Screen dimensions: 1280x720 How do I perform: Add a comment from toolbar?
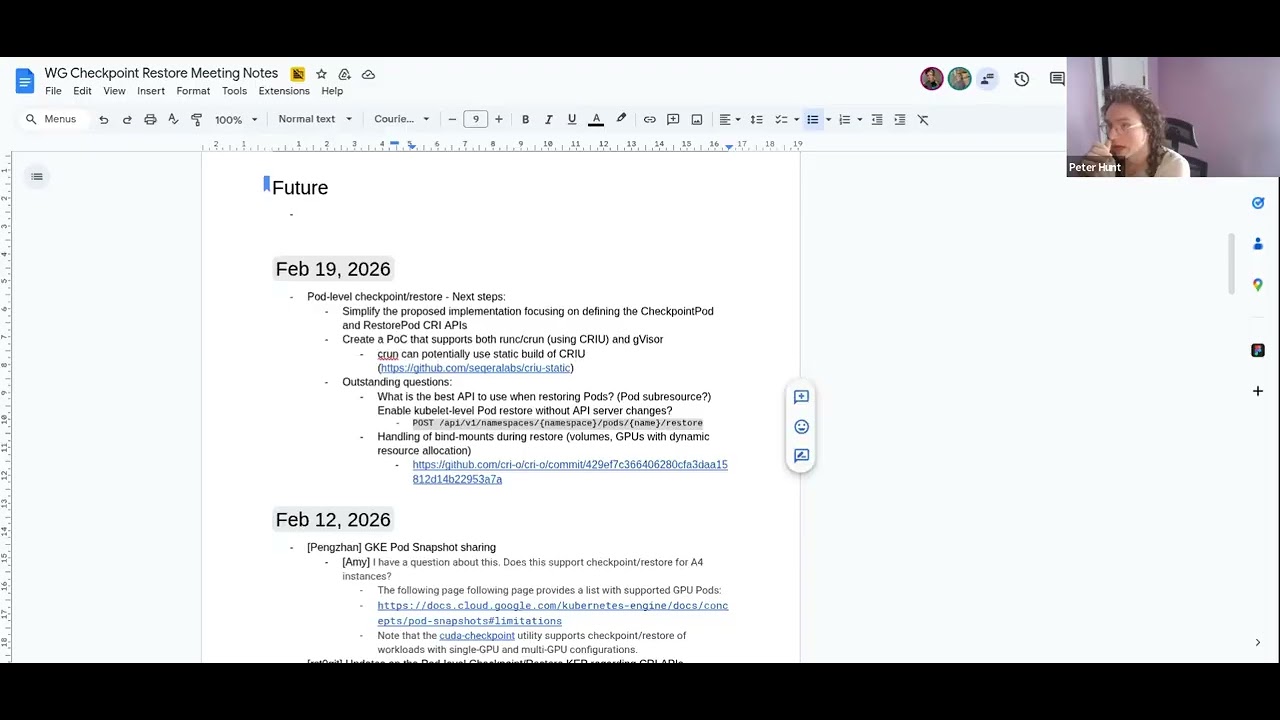673,119
